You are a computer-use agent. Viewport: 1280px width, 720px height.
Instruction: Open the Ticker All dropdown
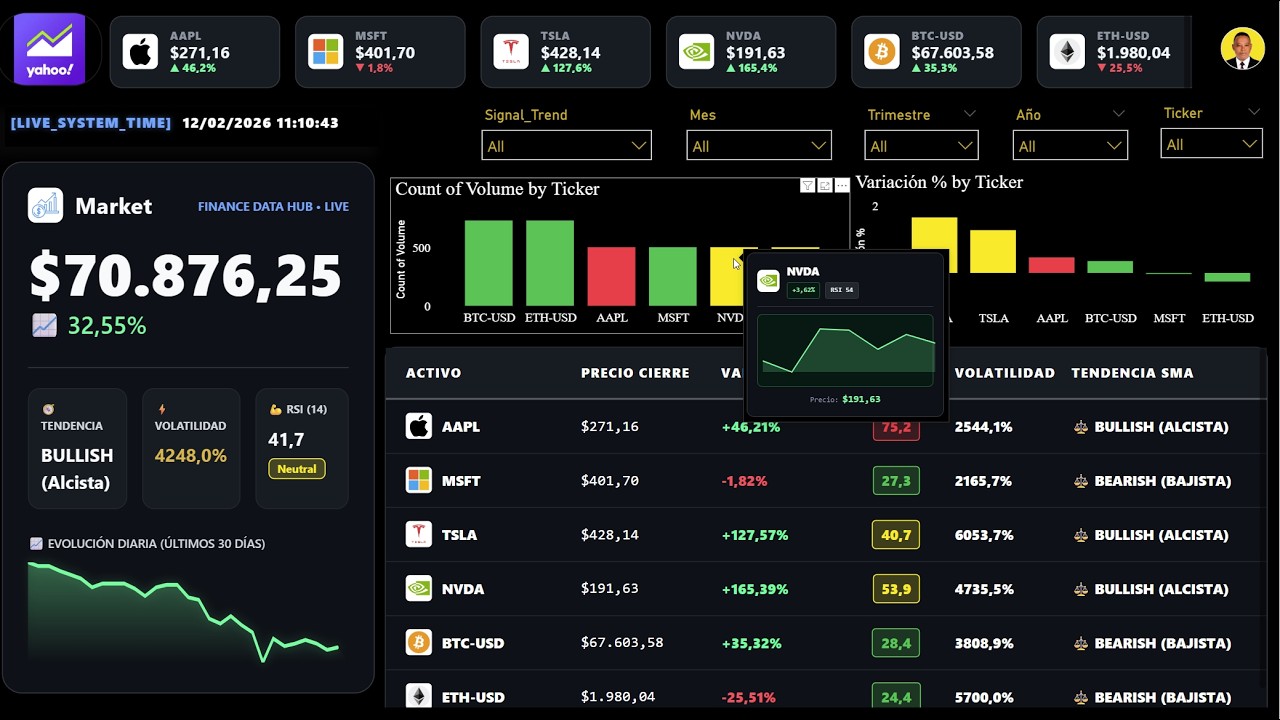[1211, 145]
